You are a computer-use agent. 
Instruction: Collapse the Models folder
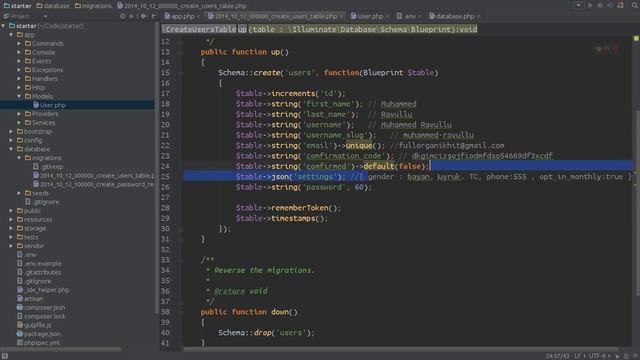[x=19, y=96]
